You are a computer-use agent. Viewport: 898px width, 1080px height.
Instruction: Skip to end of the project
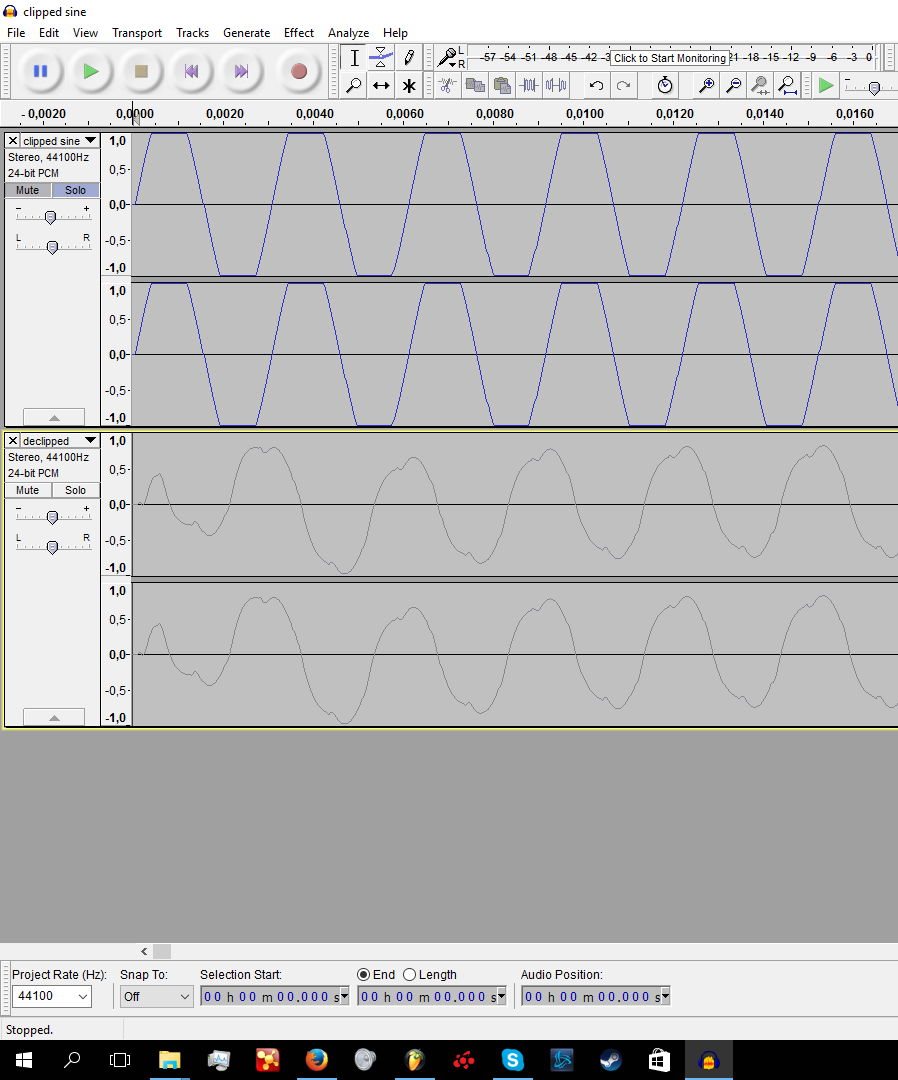[241, 71]
